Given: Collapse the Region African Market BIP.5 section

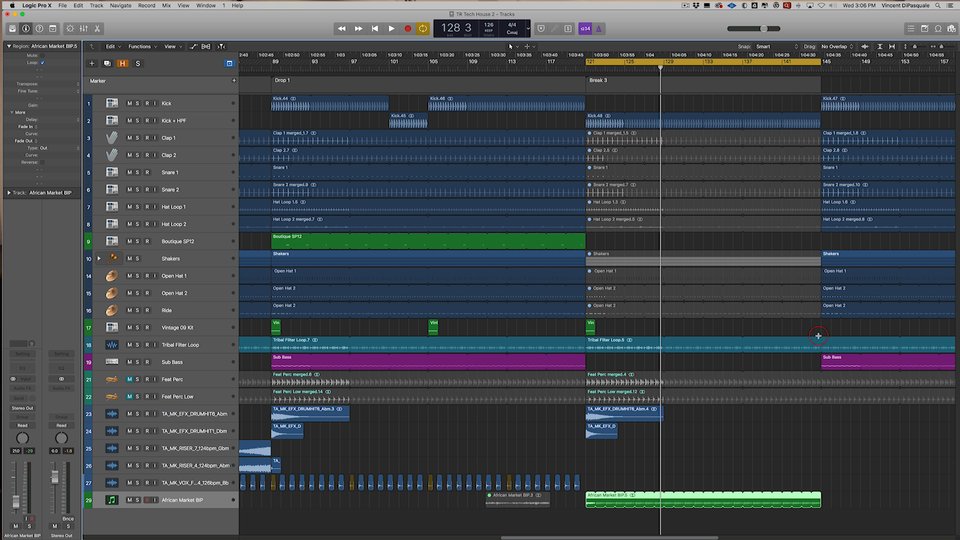Looking at the screenshot, I should coord(9,46).
